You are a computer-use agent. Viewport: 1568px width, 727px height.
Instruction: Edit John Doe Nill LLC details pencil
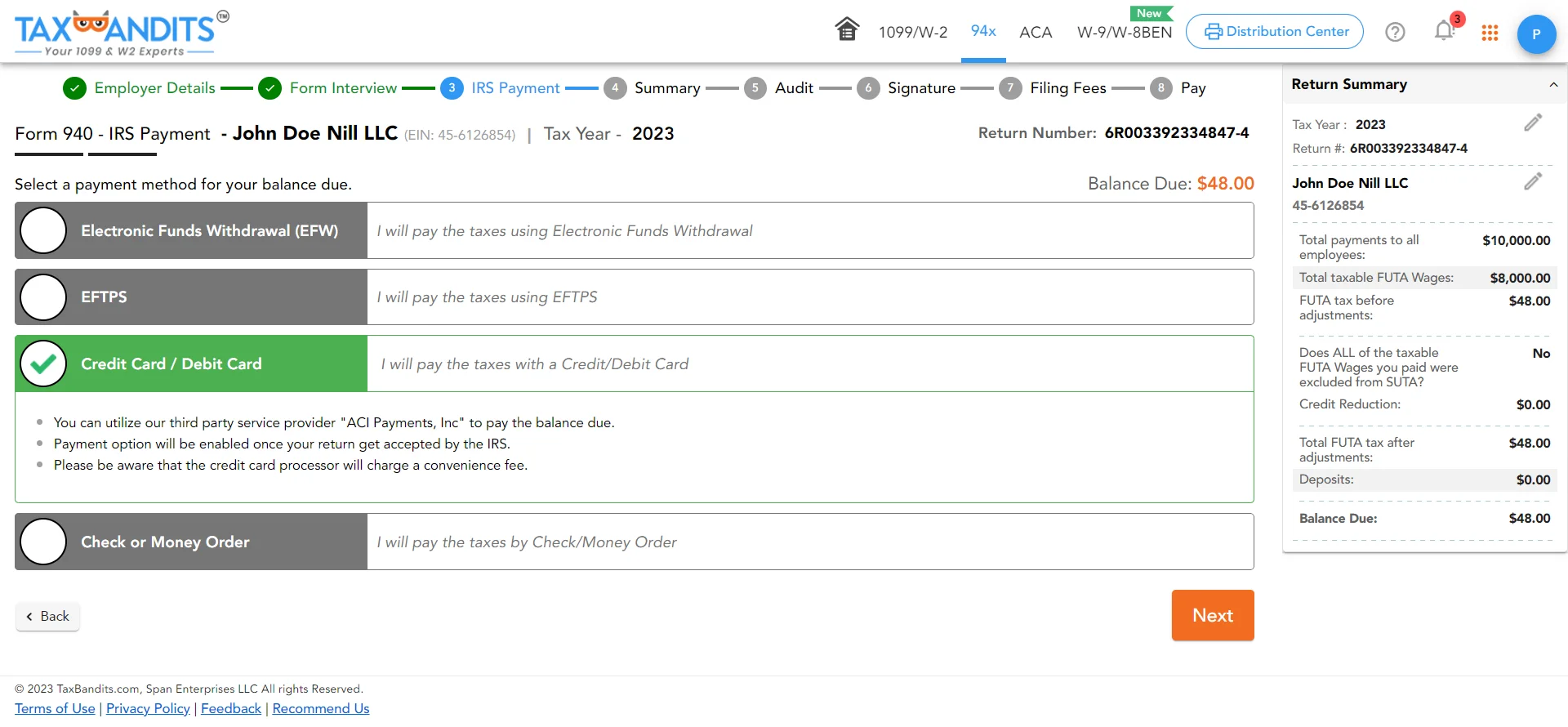tap(1533, 181)
